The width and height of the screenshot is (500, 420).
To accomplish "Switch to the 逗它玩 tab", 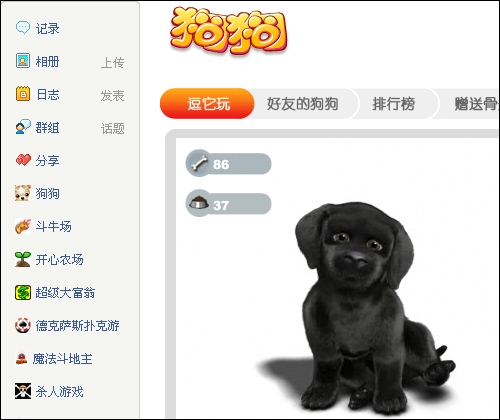I will click(207, 103).
